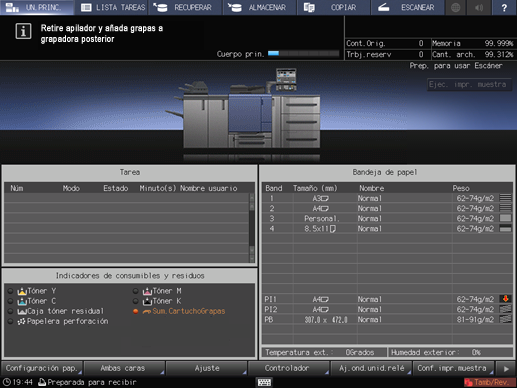The image size is (517, 388).
Task: Click the Caja tóner residual icon
Action: 22,312
